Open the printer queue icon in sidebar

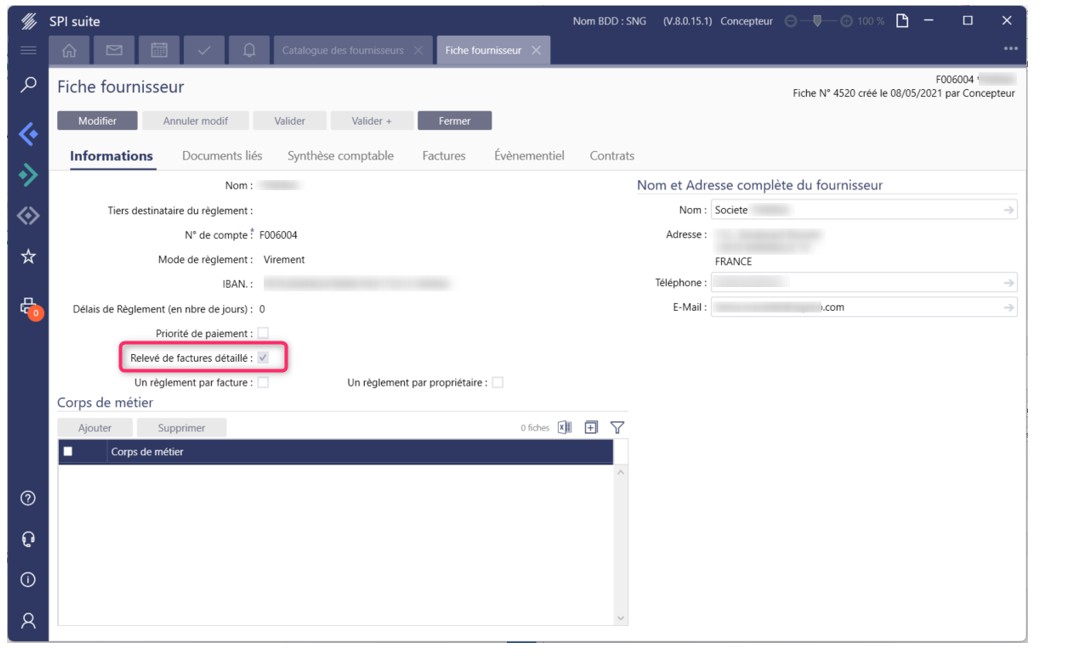(28, 307)
